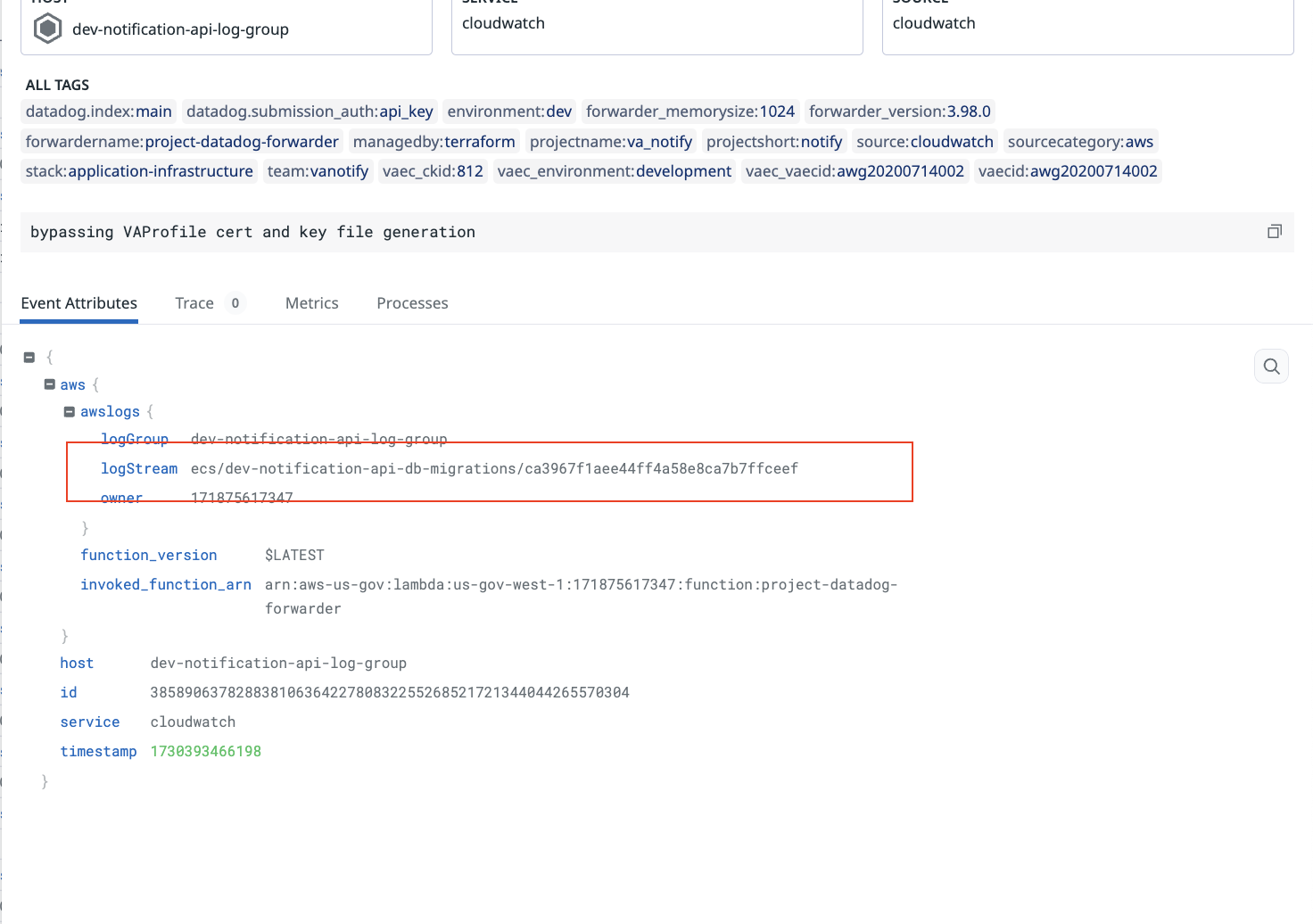Image resolution: width=1313 pixels, height=924 pixels.
Task: Select the datadog.index:main tag
Action: pyautogui.click(x=99, y=111)
